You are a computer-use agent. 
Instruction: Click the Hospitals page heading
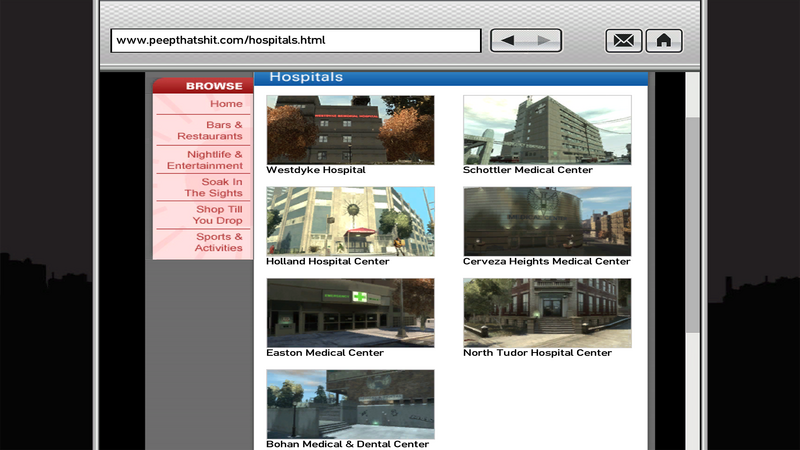[x=306, y=77]
